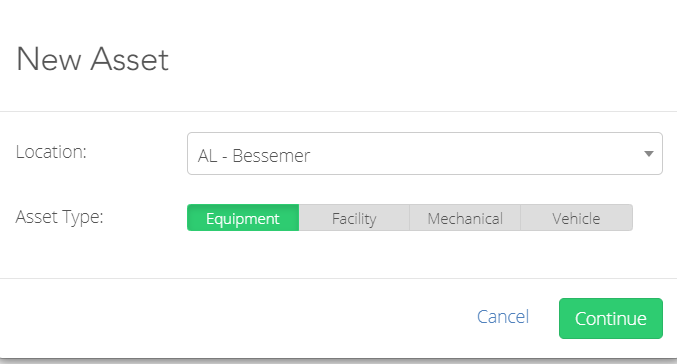The height and width of the screenshot is (364, 677).
Task: Click the AL - Bessemer selected text
Action: tap(254, 155)
